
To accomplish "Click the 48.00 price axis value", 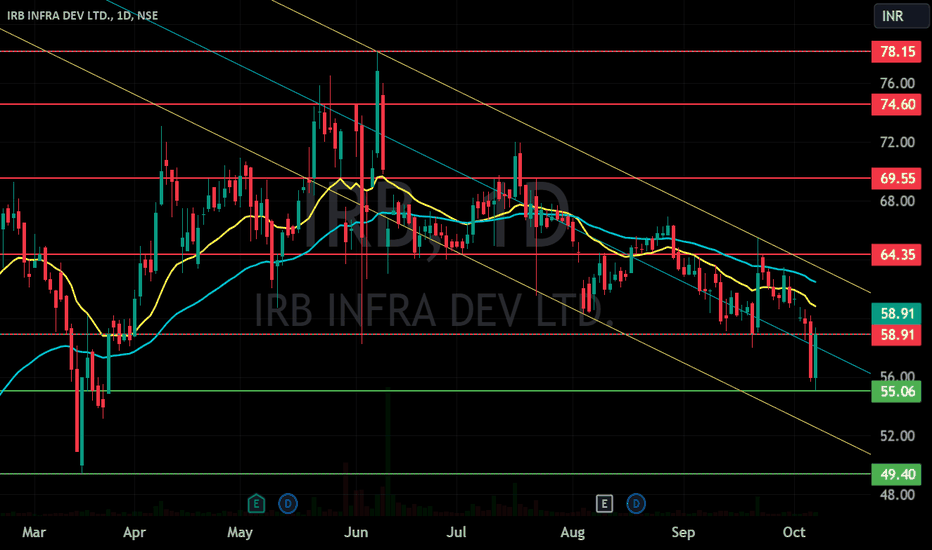I will 897,495.
